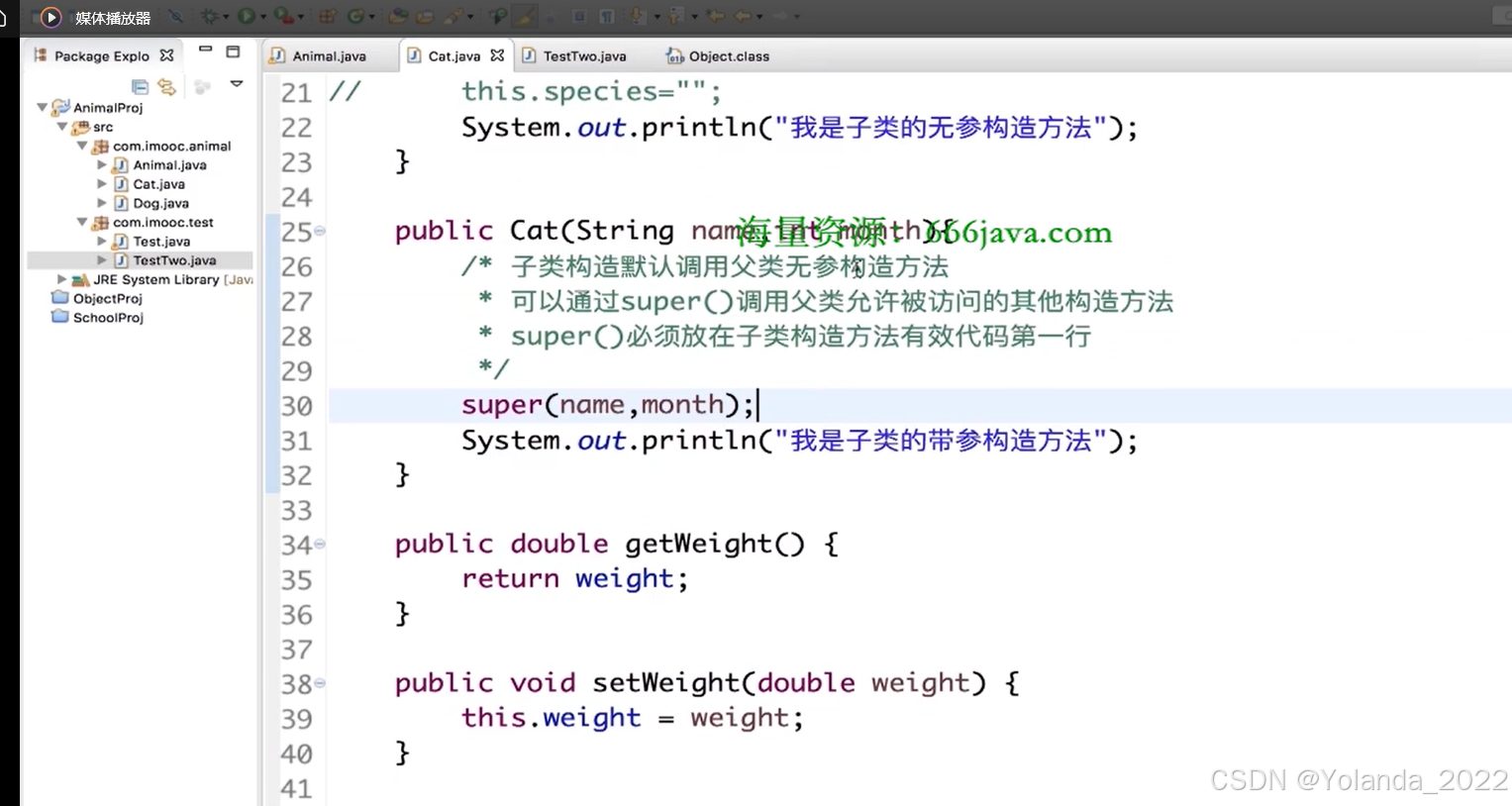Collapse the src folder node
The width and height of the screenshot is (1512, 806).
point(61,127)
